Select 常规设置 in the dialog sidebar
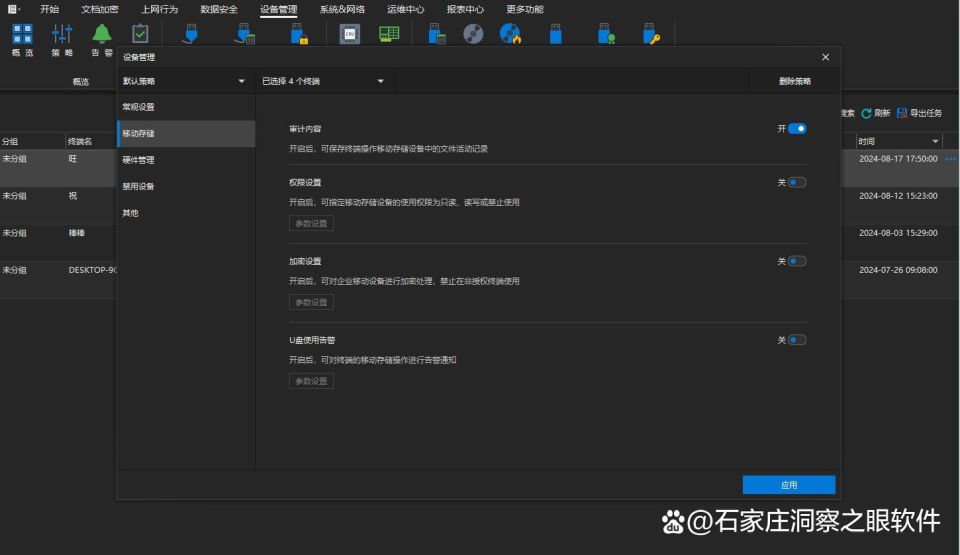This screenshot has height=555, width=960. [186, 107]
